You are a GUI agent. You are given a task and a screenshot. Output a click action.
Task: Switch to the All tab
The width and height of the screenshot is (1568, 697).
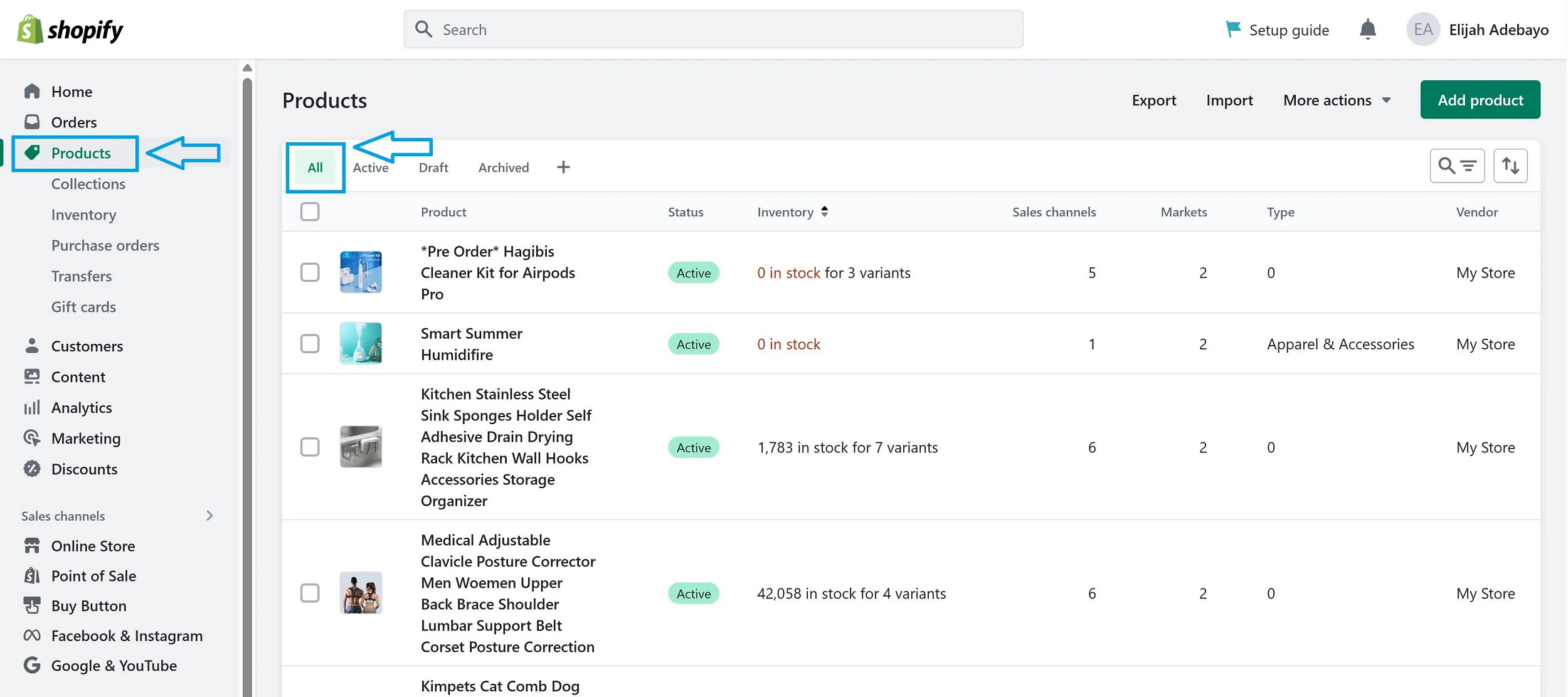point(315,167)
